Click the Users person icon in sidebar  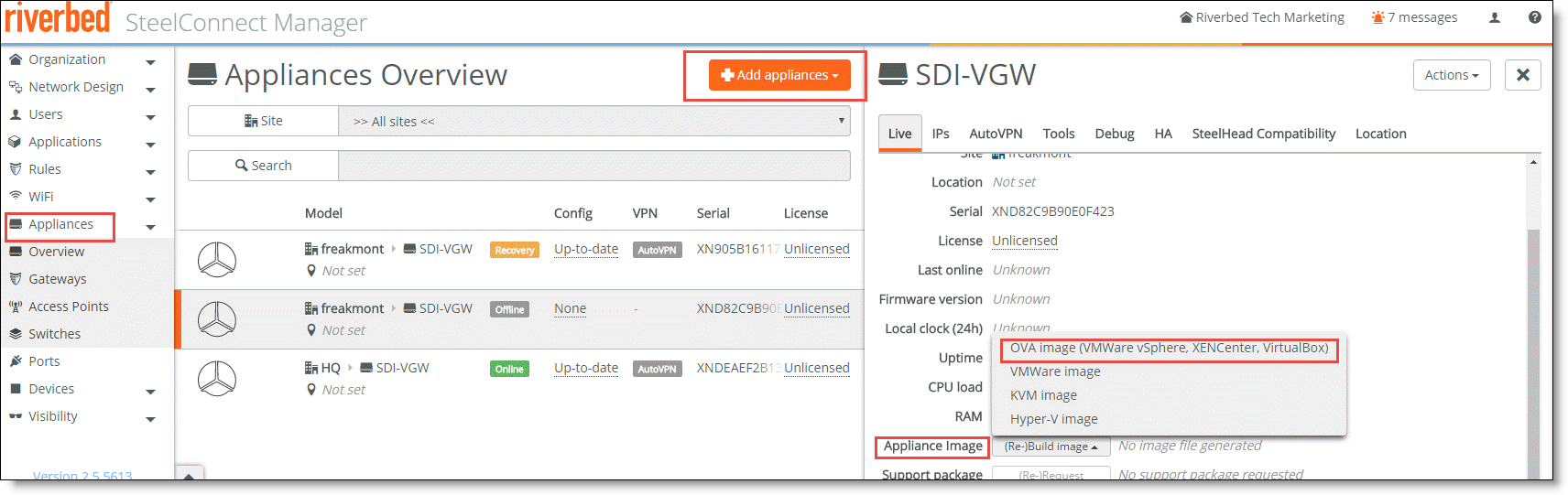pyautogui.click(x=16, y=114)
